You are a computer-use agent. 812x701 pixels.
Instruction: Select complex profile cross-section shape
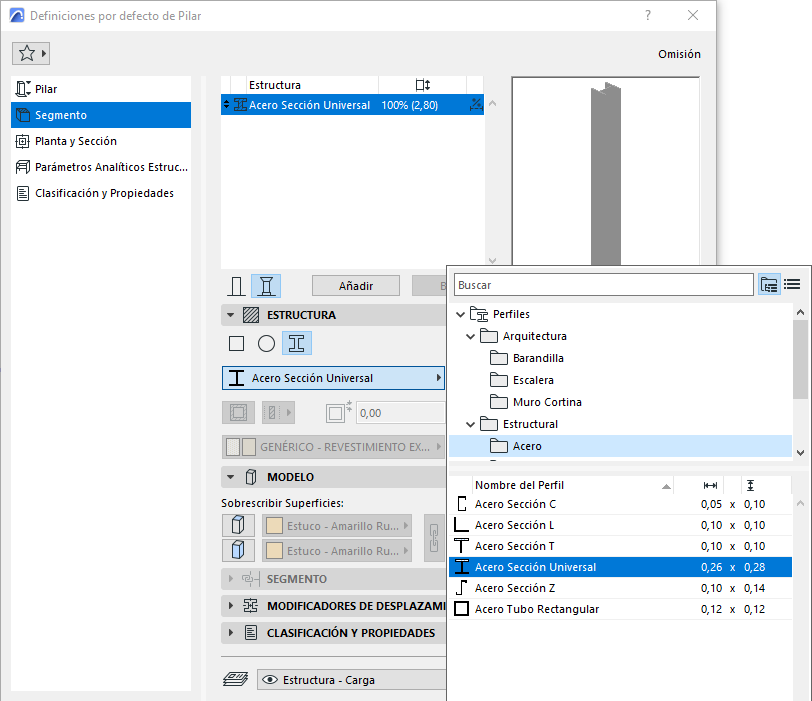(x=297, y=343)
